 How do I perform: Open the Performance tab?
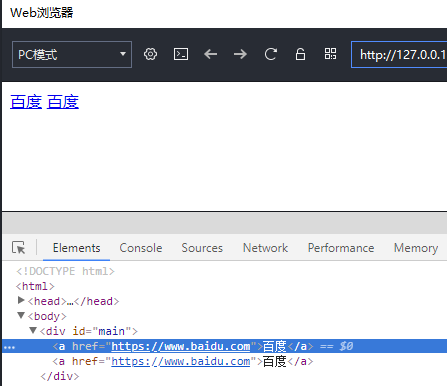coord(341,248)
